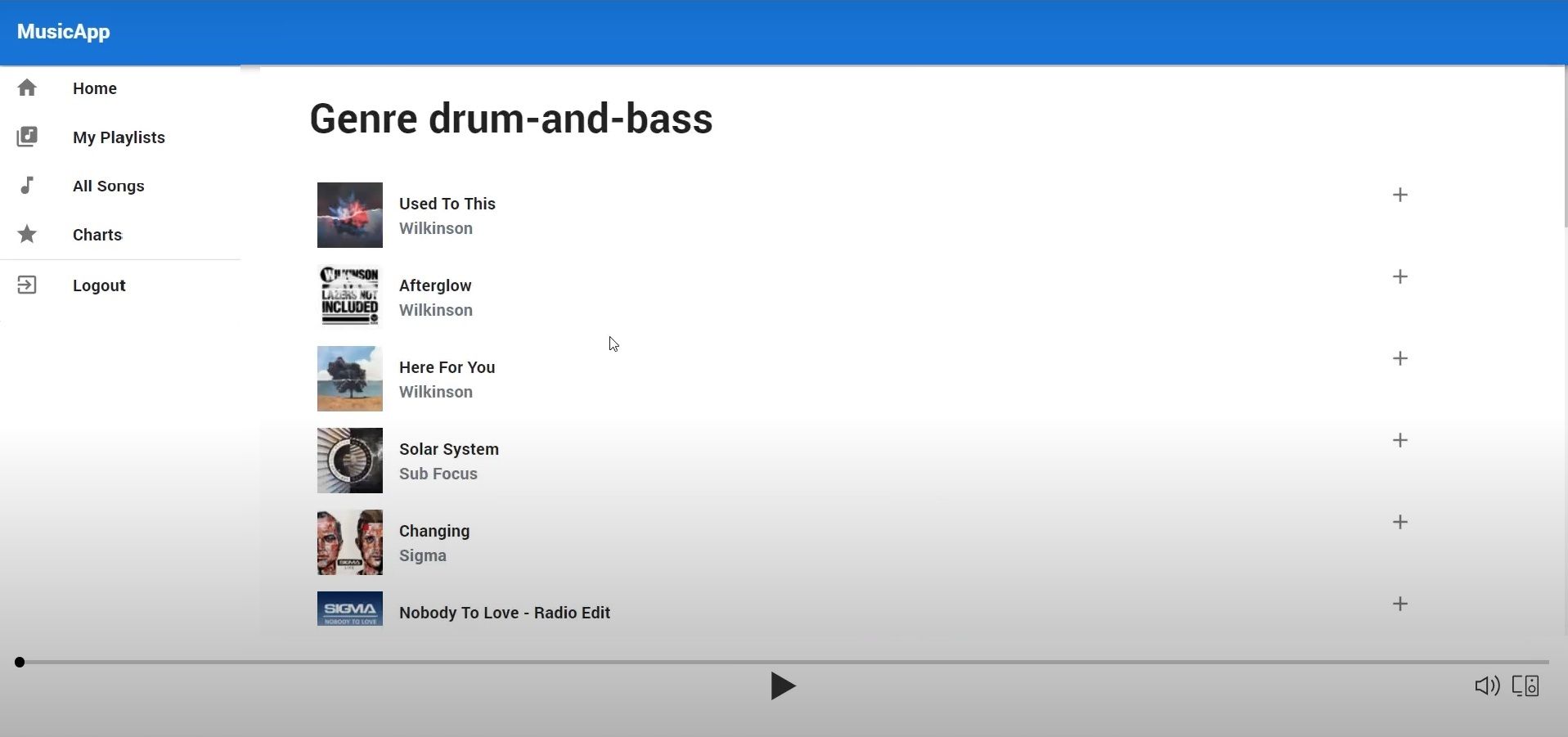Open My Playlists from the sidebar
Viewport: 1568px width, 737px height.
coord(119,137)
